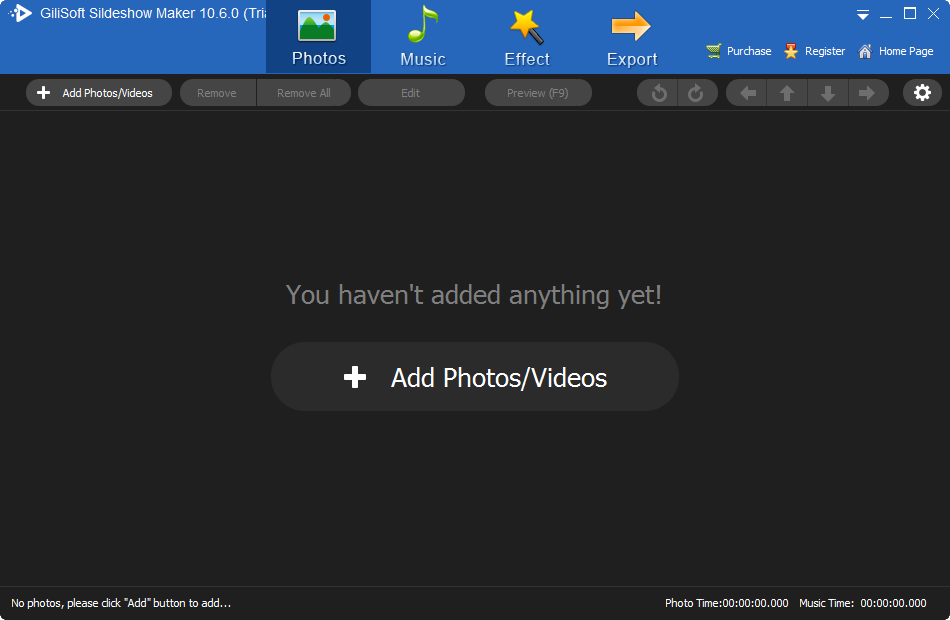Image resolution: width=950 pixels, height=620 pixels.
Task: Click the Photo Time display
Action: [x=725, y=603]
